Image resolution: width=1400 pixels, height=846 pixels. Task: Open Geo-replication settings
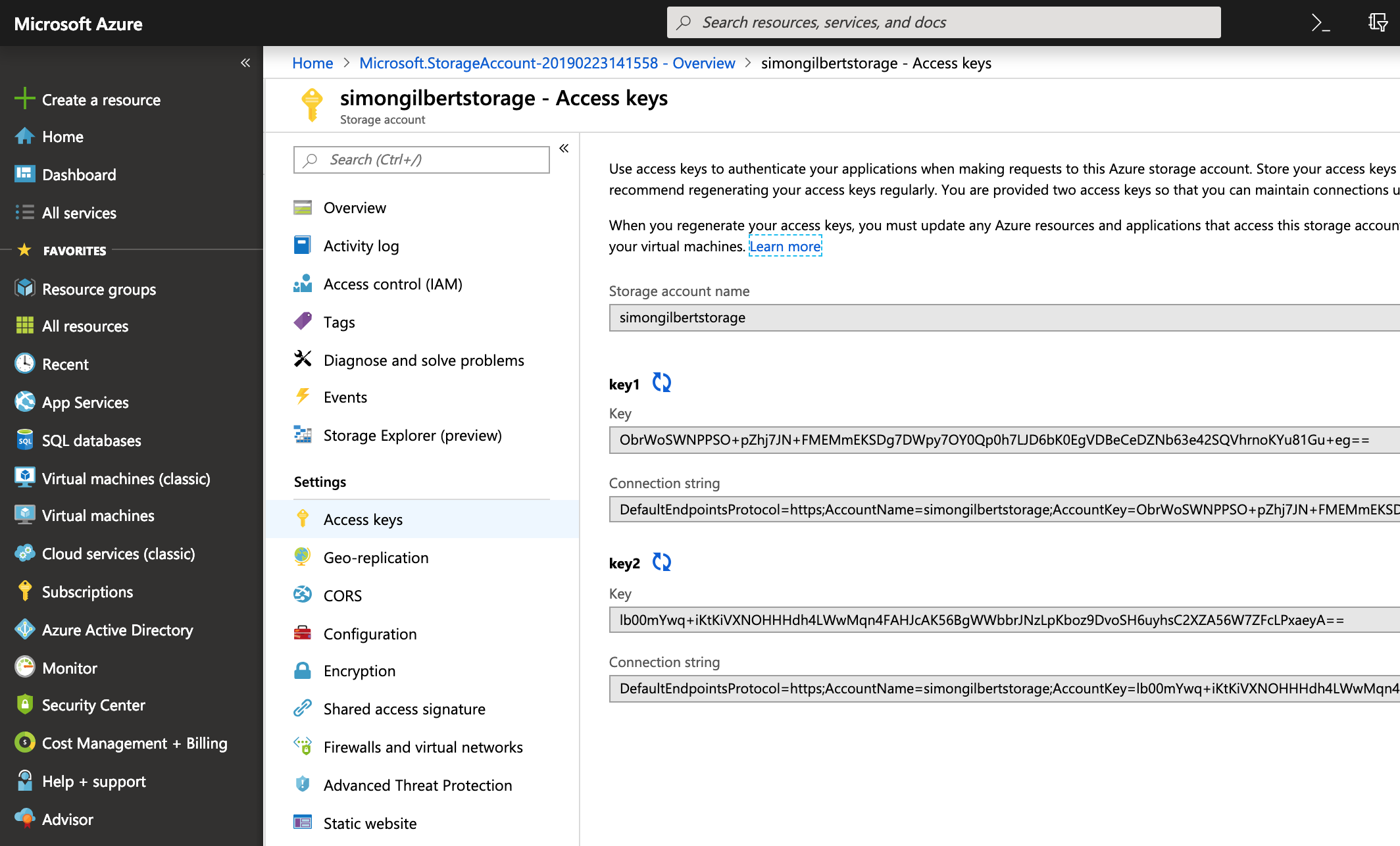375,556
